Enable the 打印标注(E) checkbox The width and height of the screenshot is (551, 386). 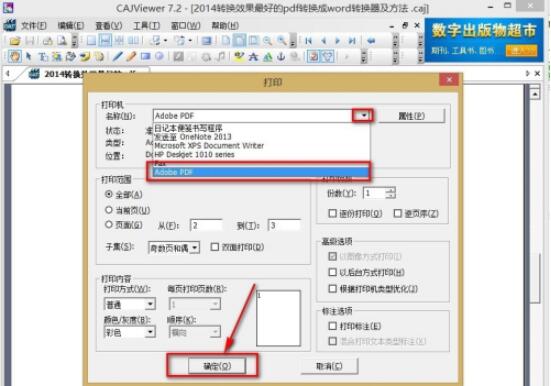(x=332, y=326)
